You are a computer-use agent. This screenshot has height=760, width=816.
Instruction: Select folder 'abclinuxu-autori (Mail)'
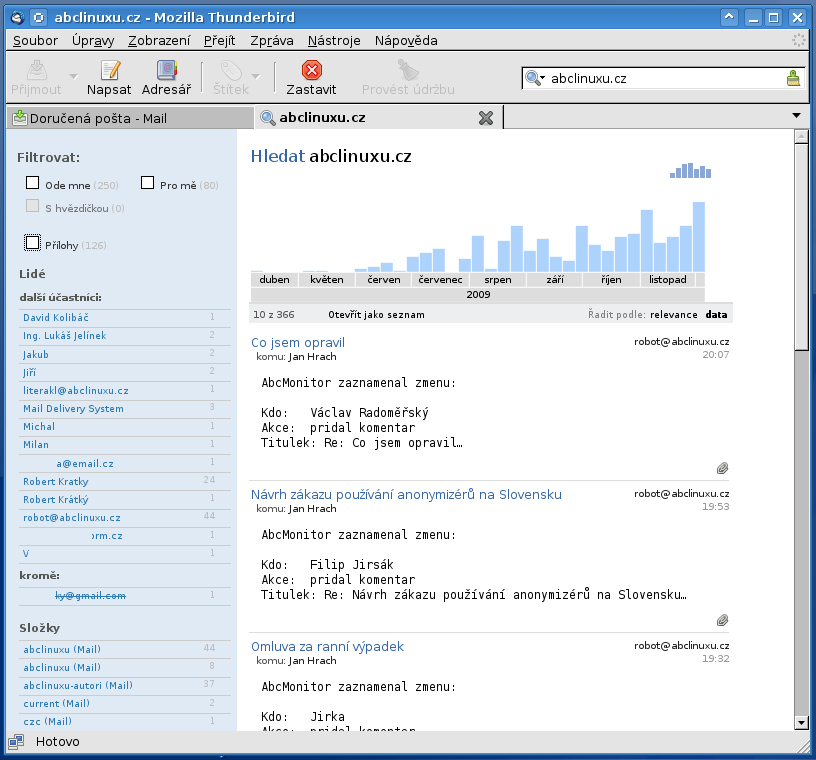click(x=78, y=686)
